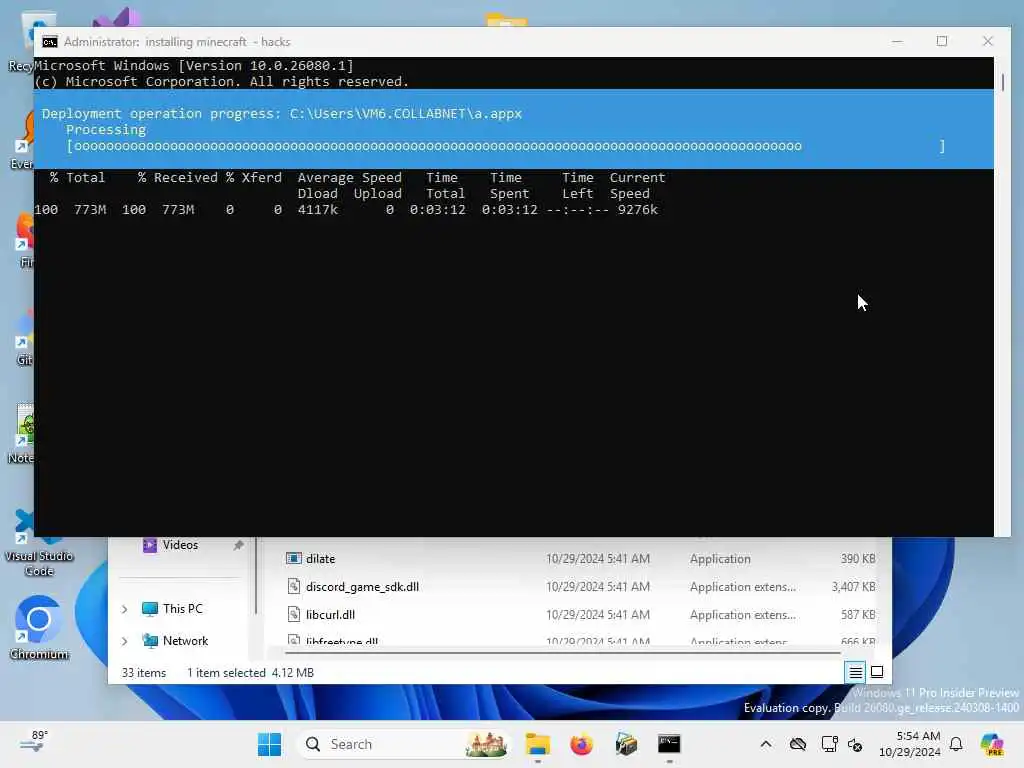Click the dilate application file icon

294,558
